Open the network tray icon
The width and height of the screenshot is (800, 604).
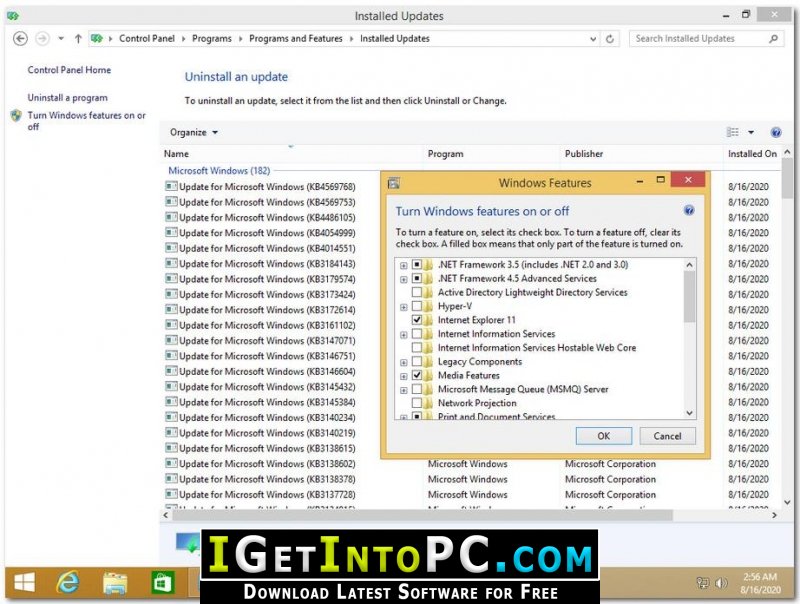click(x=703, y=583)
